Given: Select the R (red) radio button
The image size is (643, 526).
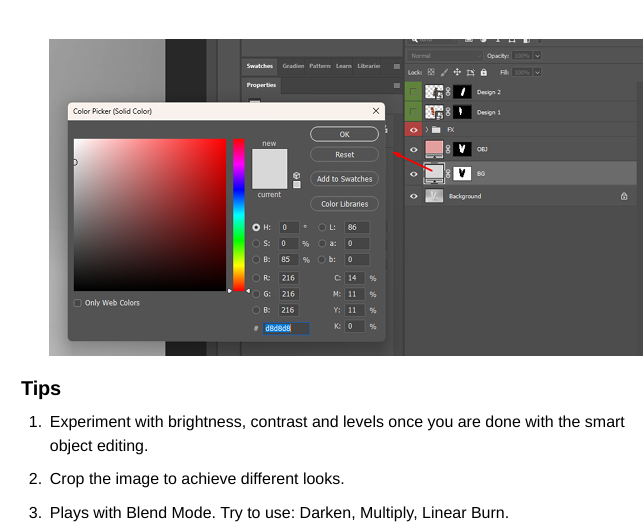Looking at the screenshot, I should pos(256,278).
